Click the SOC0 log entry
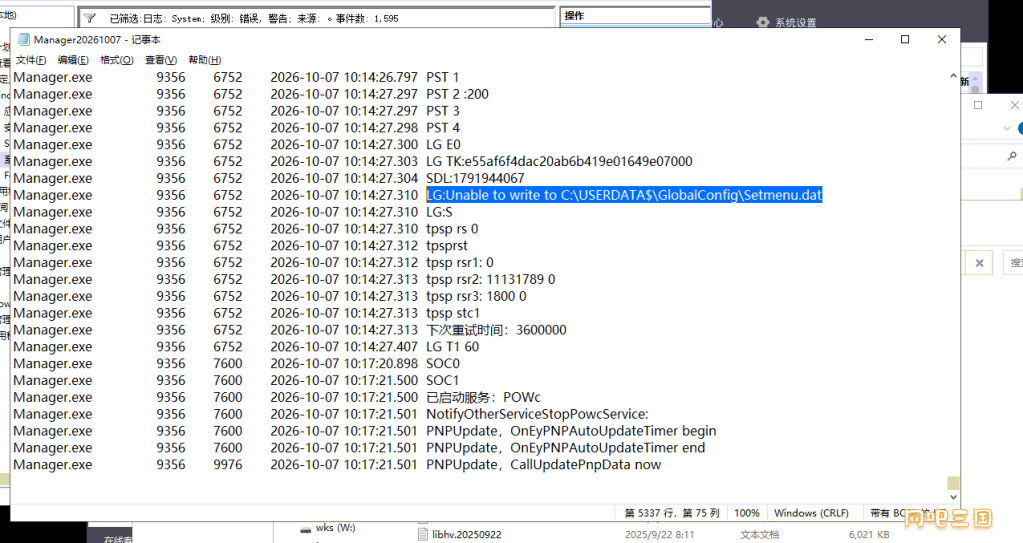This screenshot has width=1023, height=543. point(442,364)
